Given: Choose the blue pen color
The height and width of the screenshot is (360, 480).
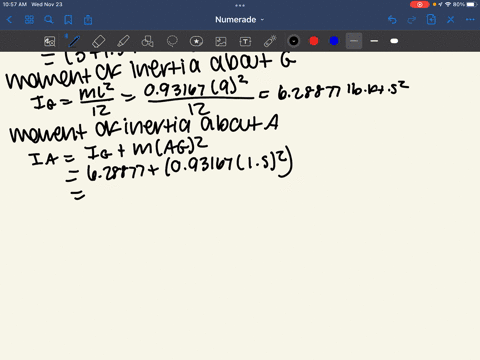Looking at the screenshot, I should click(x=334, y=41).
